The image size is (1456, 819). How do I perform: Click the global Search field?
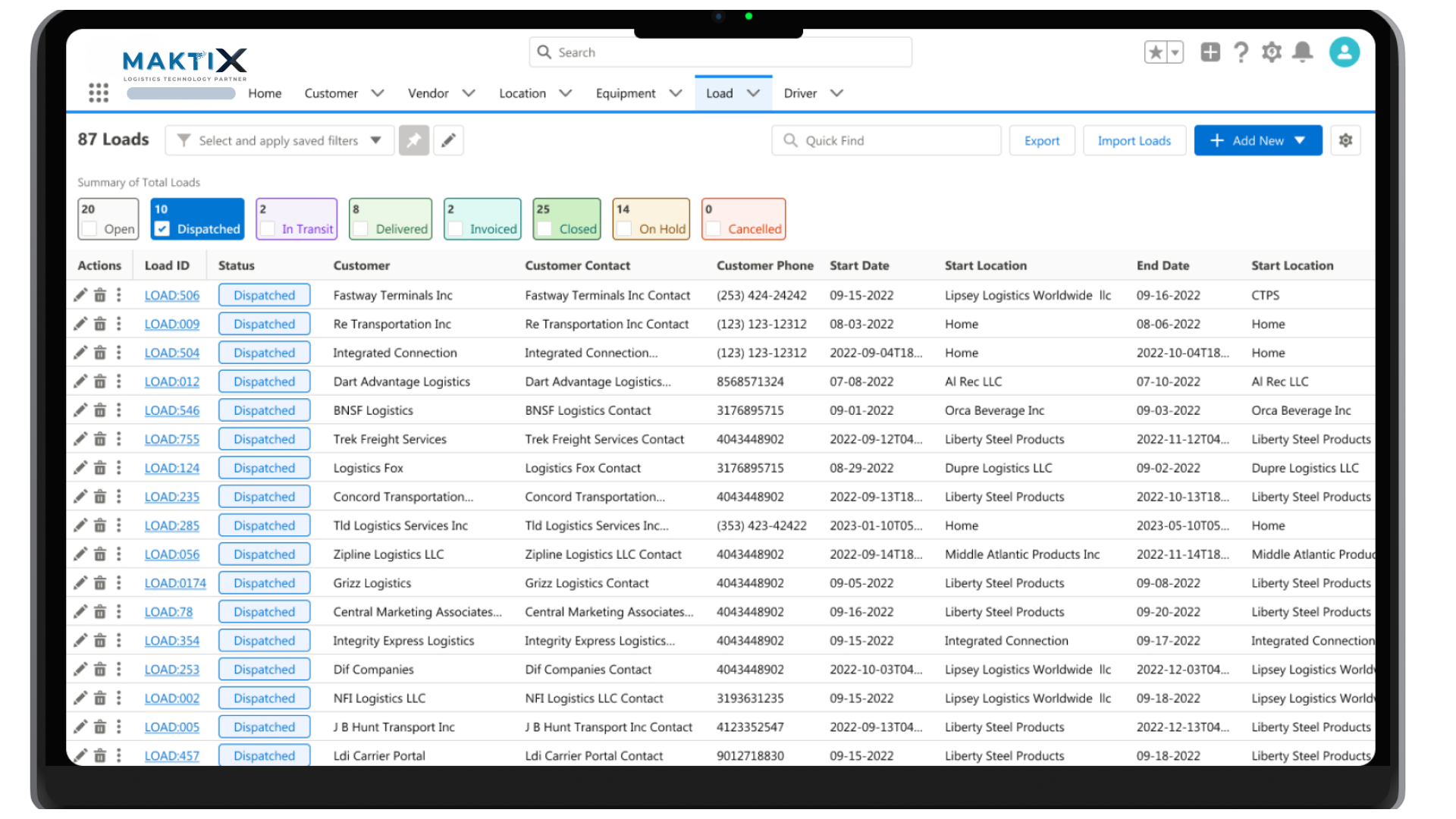click(x=720, y=52)
